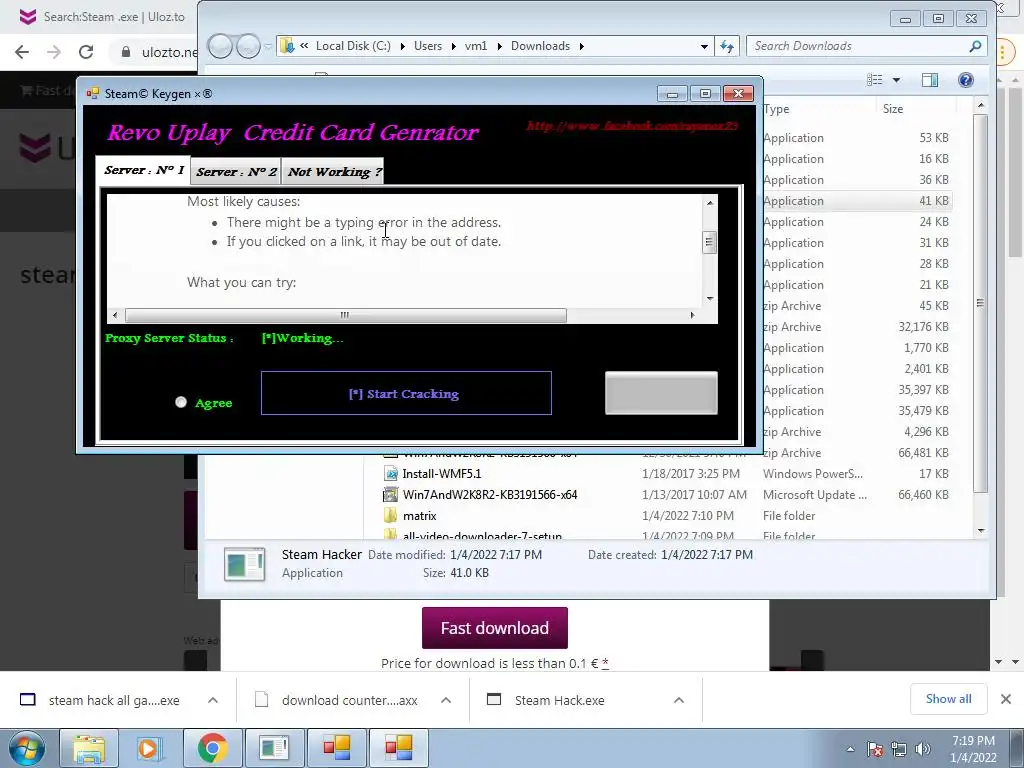1024x768 pixels.
Task: Expand the arrow after Downloads in breadcrumb
Action: pos(581,46)
